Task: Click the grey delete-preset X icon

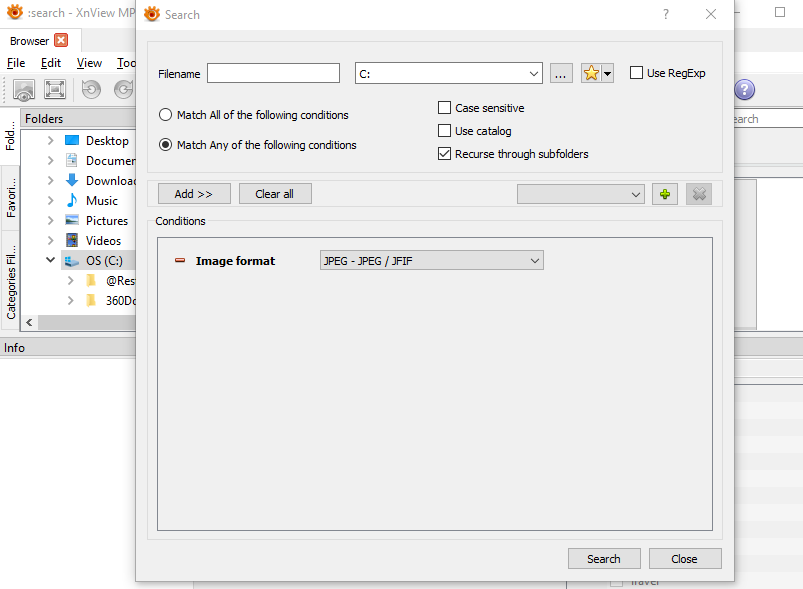Action: tap(699, 194)
